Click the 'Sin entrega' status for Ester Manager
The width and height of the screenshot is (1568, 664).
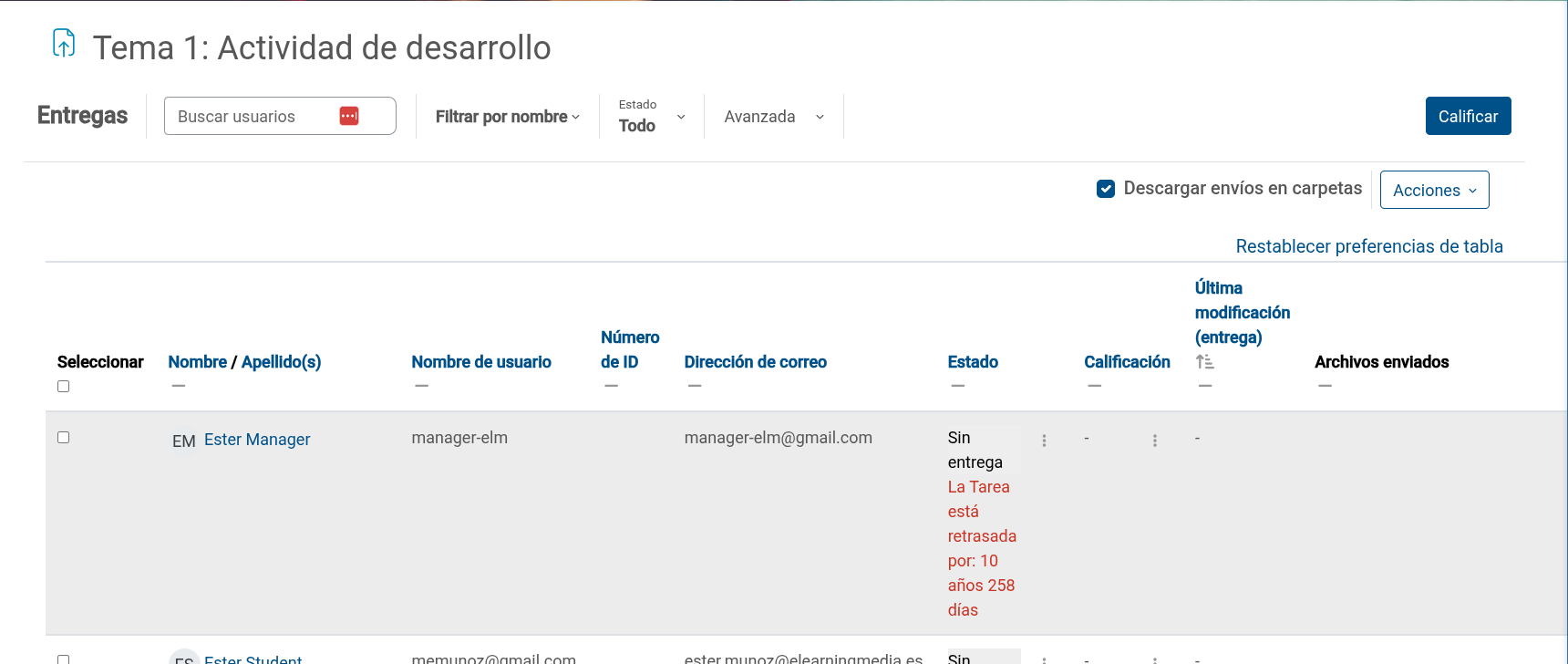(975, 450)
